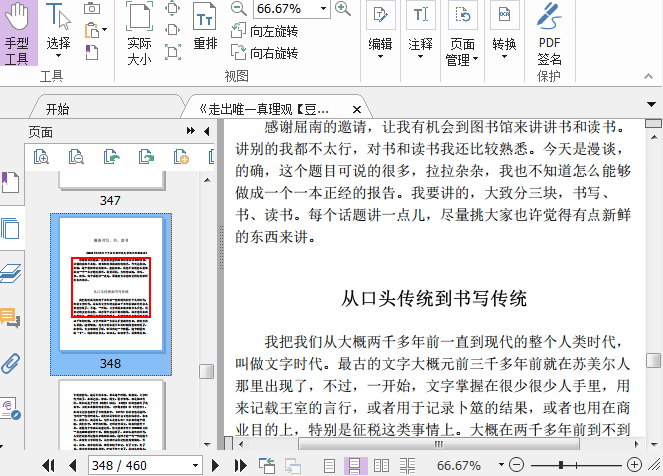663x476 pixels.
Task: Click the fit page icon
Action: pos(173,8)
